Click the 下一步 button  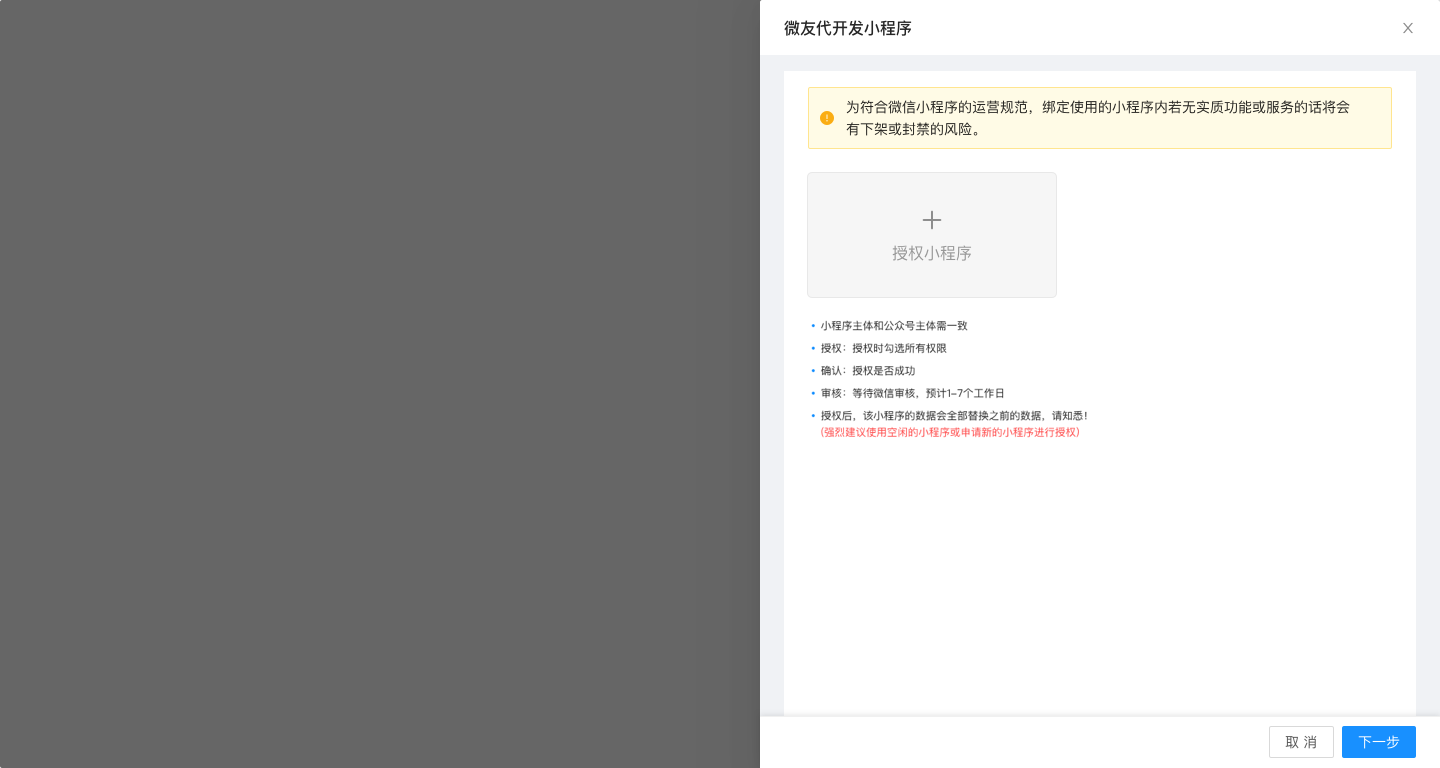coord(1379,742)
